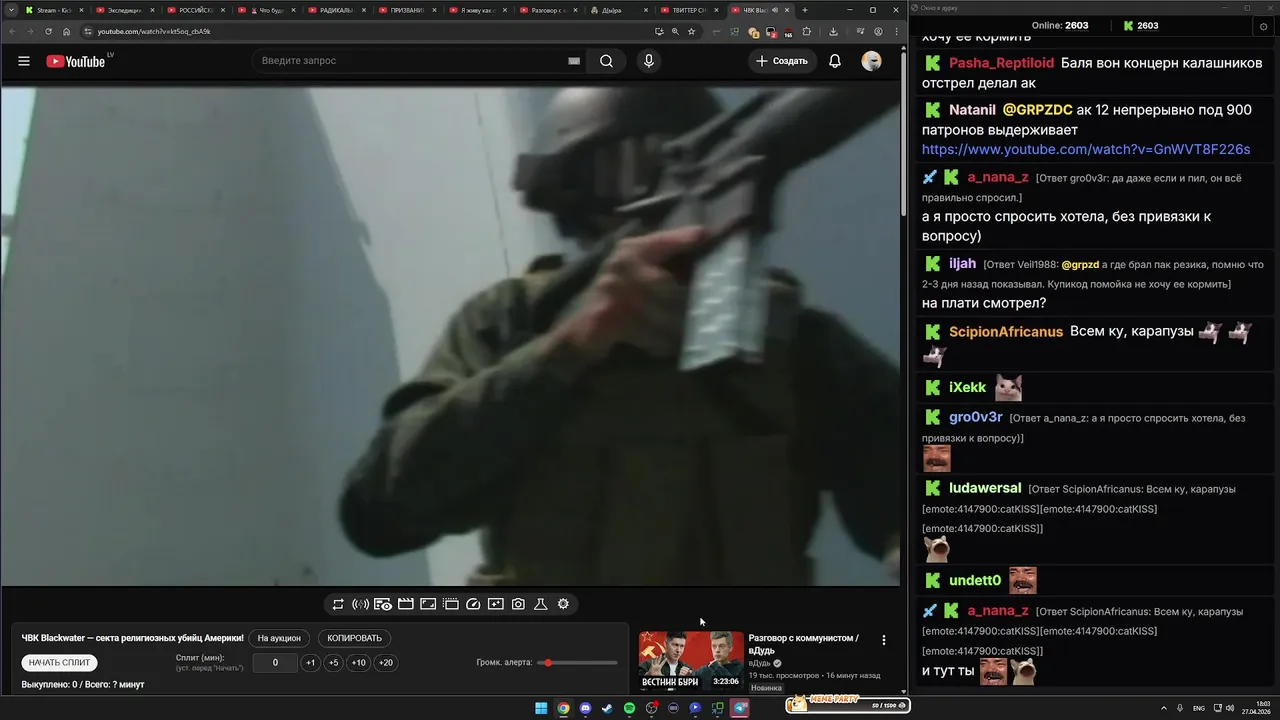Bookmark this page with the star icon
The image size is (1280, 720).
[x=691, y=31]
